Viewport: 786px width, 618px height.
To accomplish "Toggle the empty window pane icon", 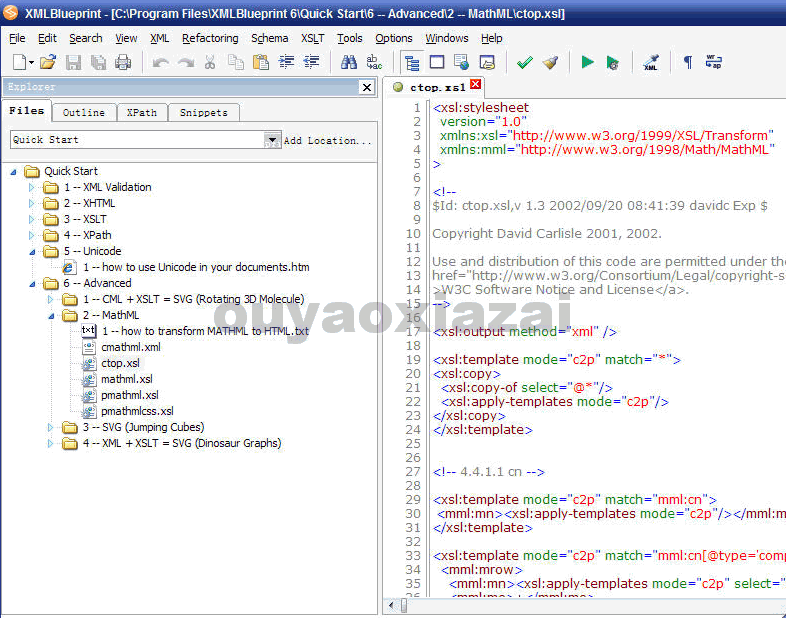I will (437, 62).
